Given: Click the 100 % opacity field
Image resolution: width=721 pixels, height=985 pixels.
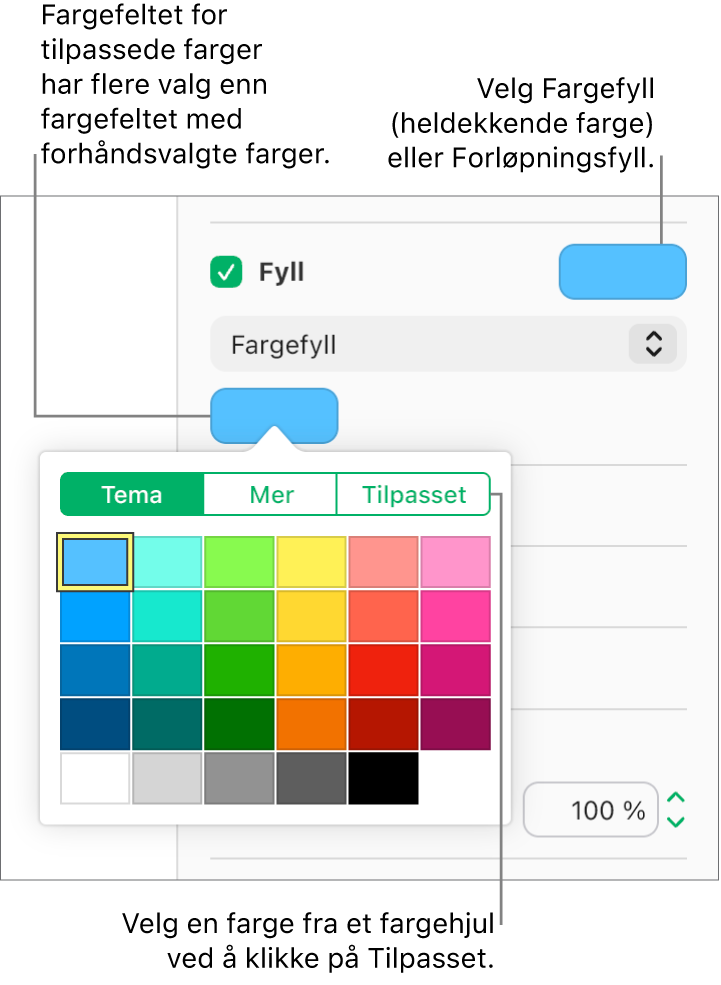Looking at the screenshot, I should (x=590, y=810).
